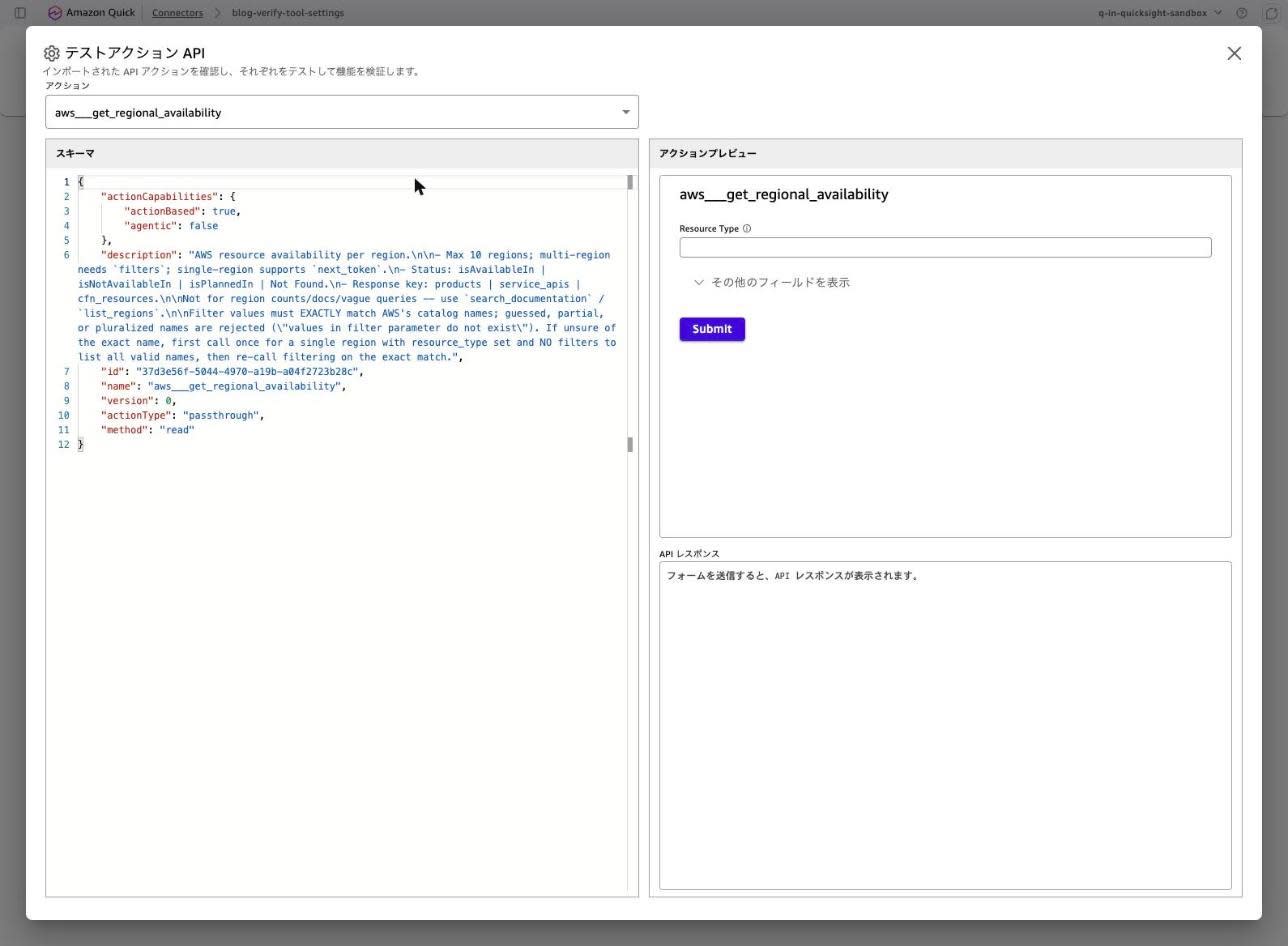Close the テストアクション API dialog
This screenshot has height=946, width=1288.
click(1234, 53)
